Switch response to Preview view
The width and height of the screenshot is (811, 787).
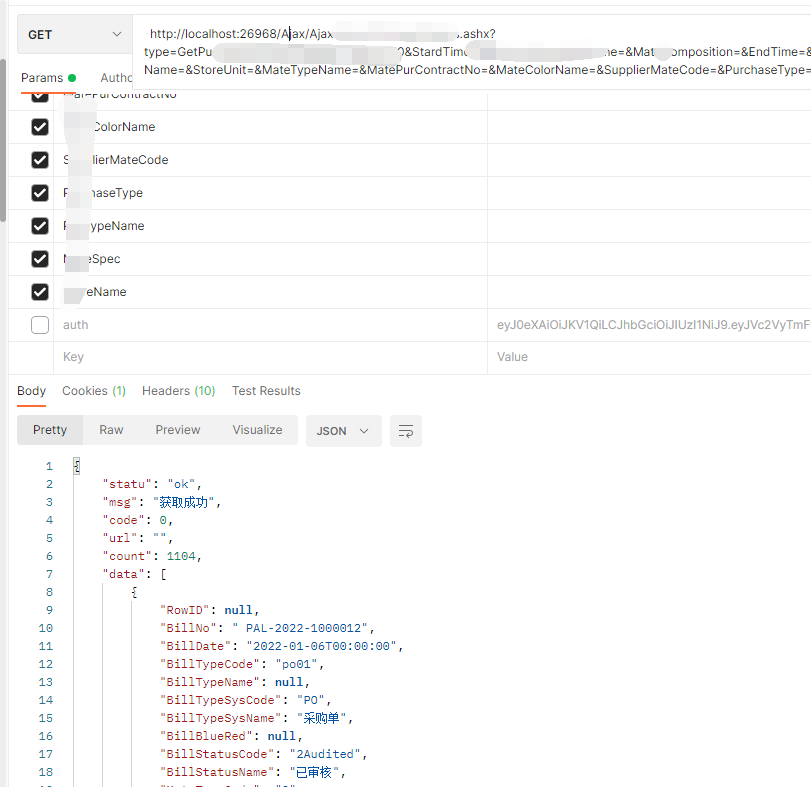coord(178,430)
